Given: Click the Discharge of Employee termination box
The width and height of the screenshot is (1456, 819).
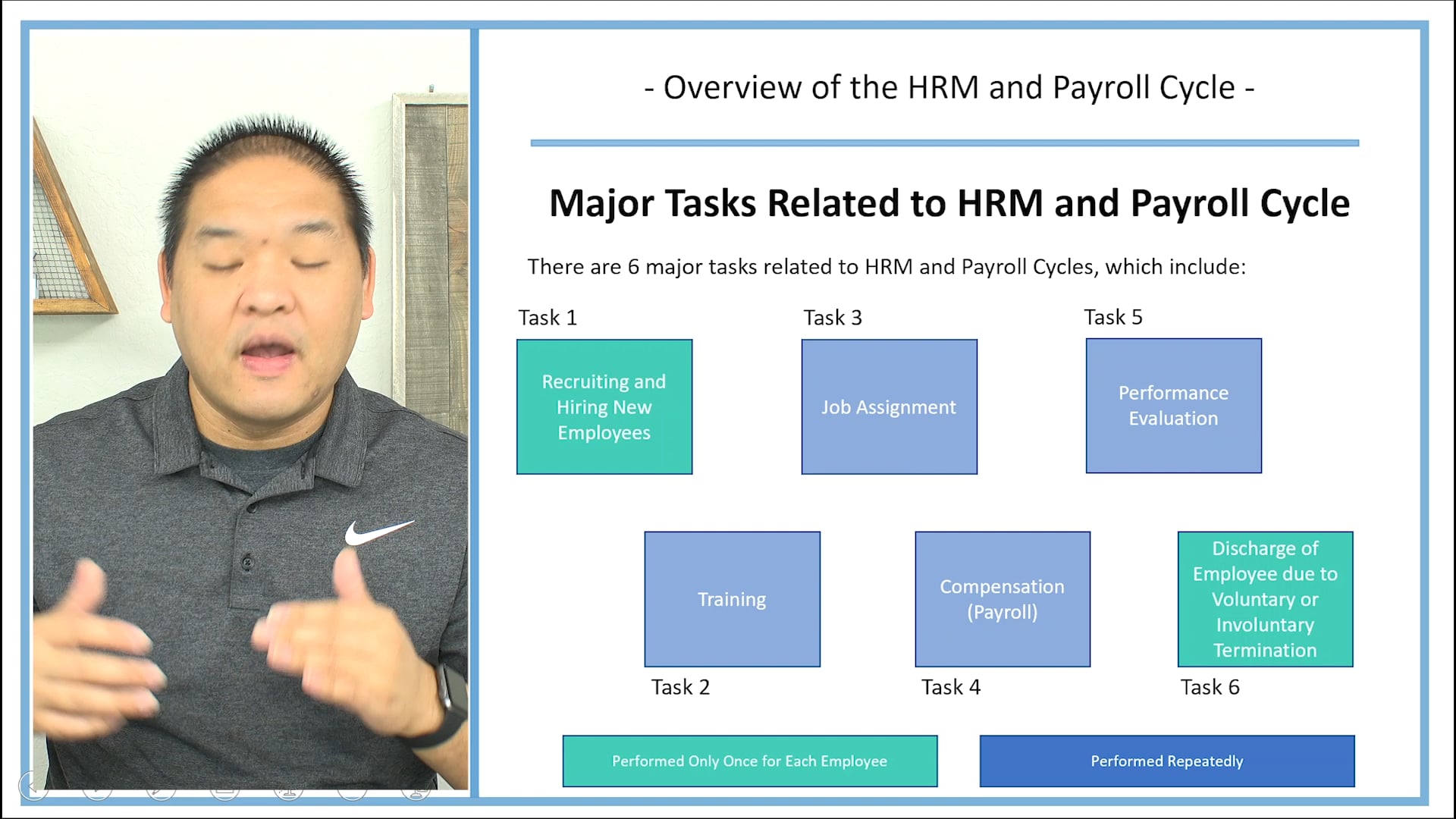Looking at the screenshot, I should [1265, 599].
